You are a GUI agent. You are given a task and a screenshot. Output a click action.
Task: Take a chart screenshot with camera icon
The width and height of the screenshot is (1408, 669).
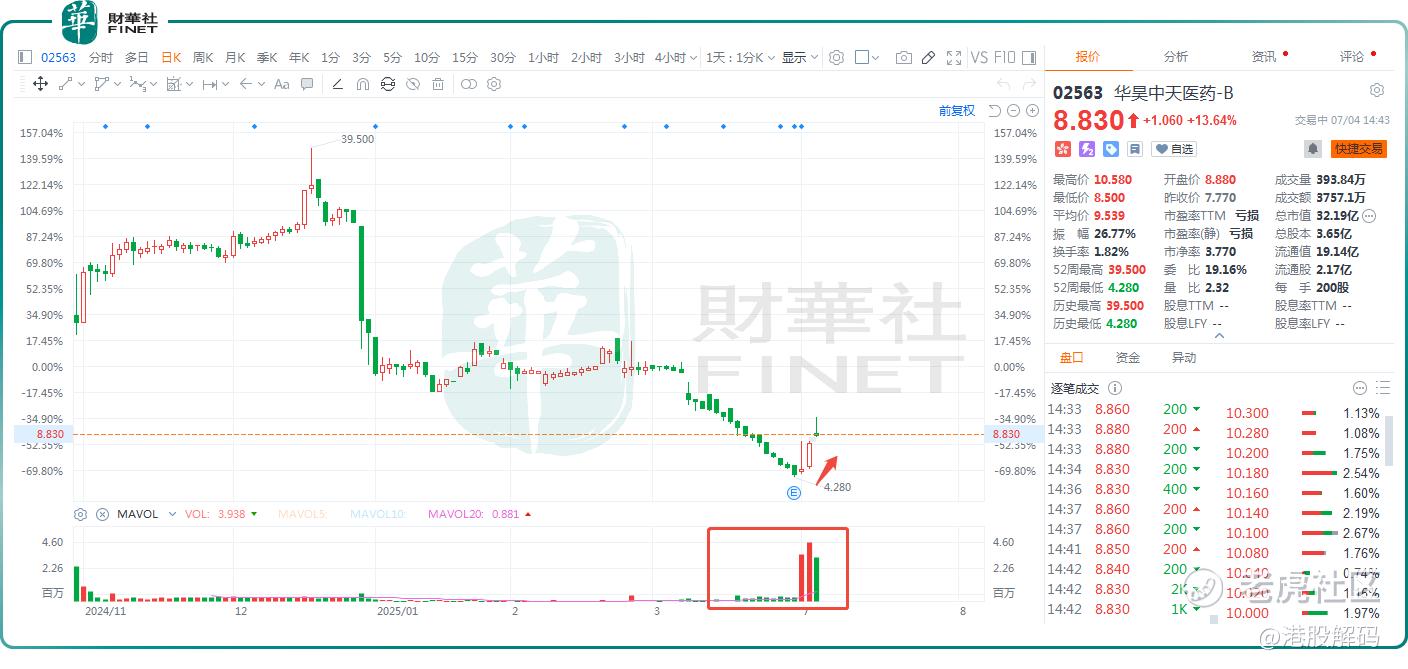tap(903, 57)
